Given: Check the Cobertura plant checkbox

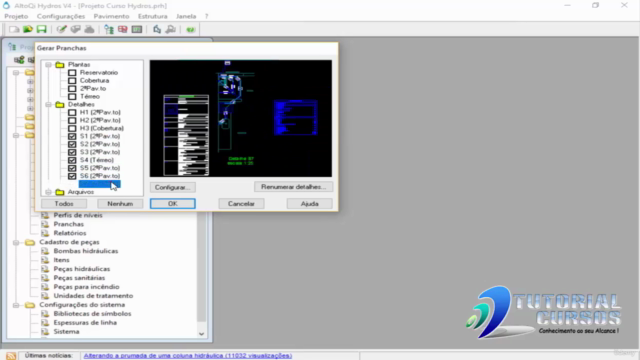Looking at the screenshot, I should pos(72,81).
